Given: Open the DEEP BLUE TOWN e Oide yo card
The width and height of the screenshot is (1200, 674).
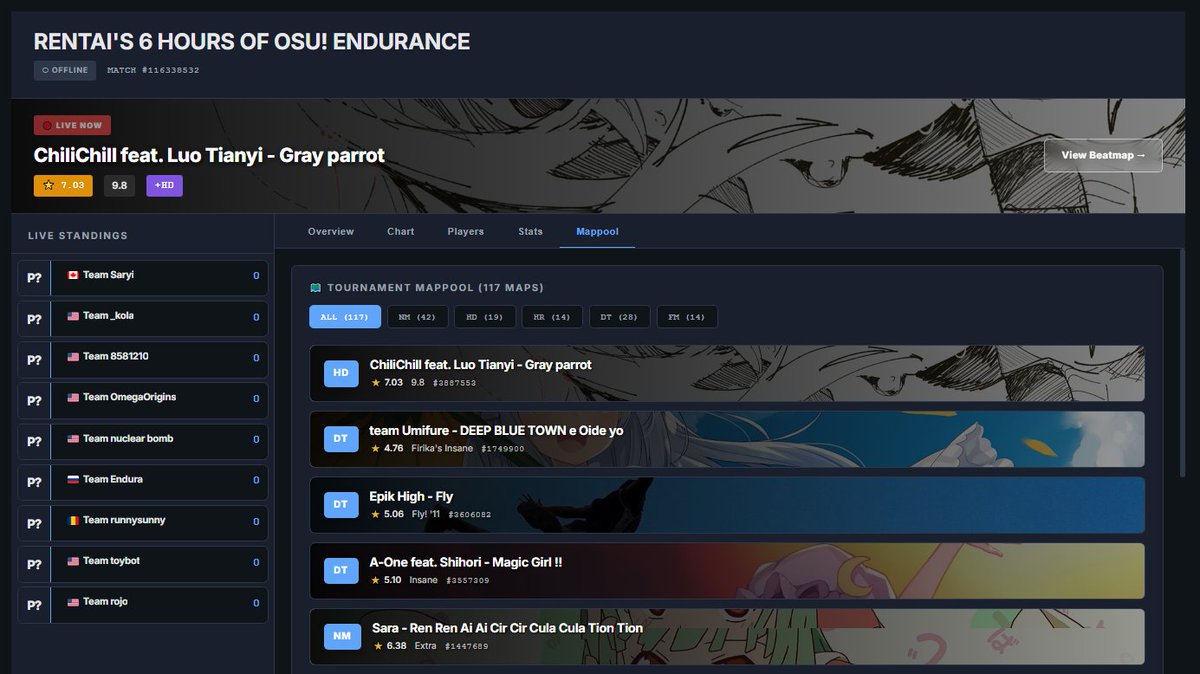Looking at the screenshot, I should pyautogui.click(x=727, y=439).
